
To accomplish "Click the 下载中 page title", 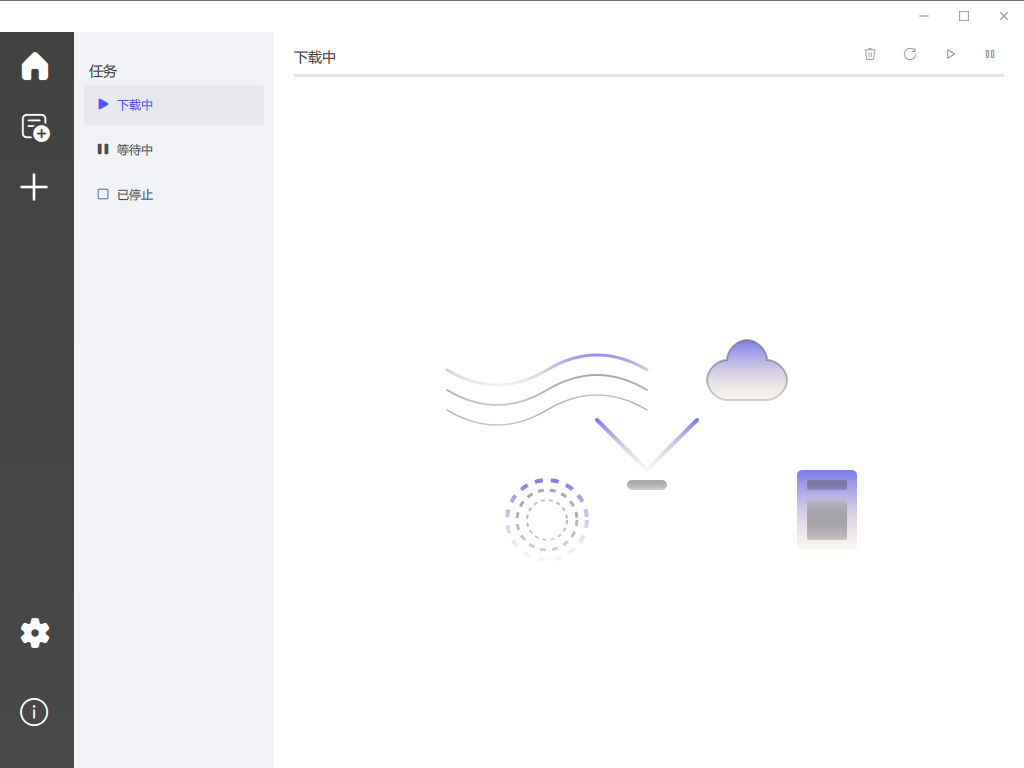I will click(x=315, y=57).
